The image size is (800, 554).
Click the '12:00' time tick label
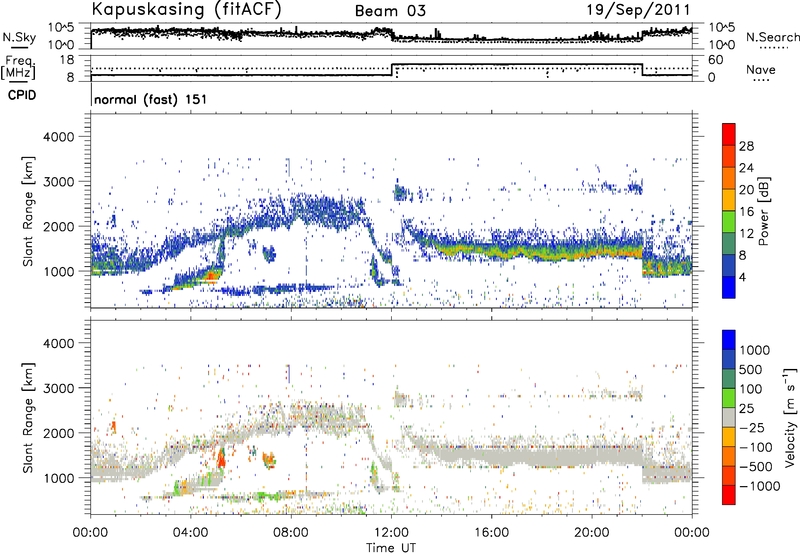(x=391, y=533)
